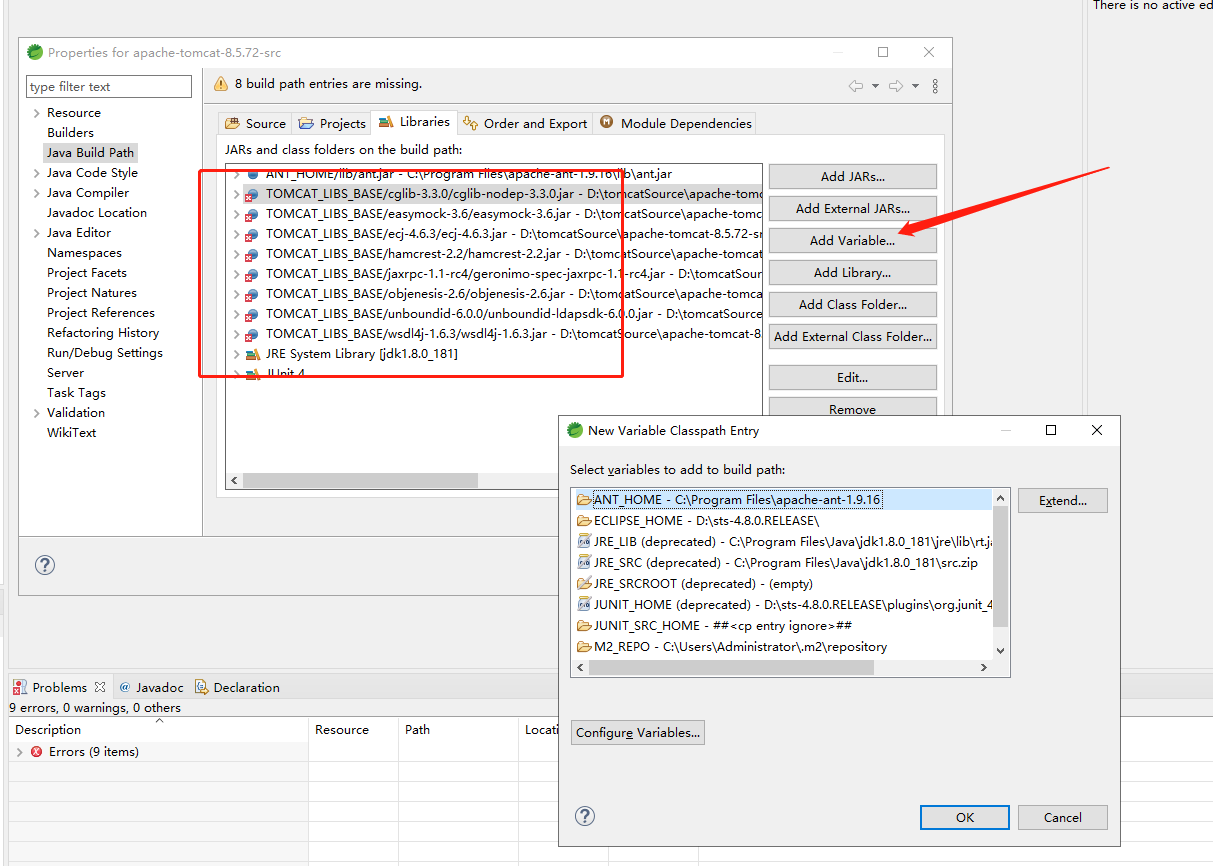Select Java Build Path in the sidebar

pos(90,152)
